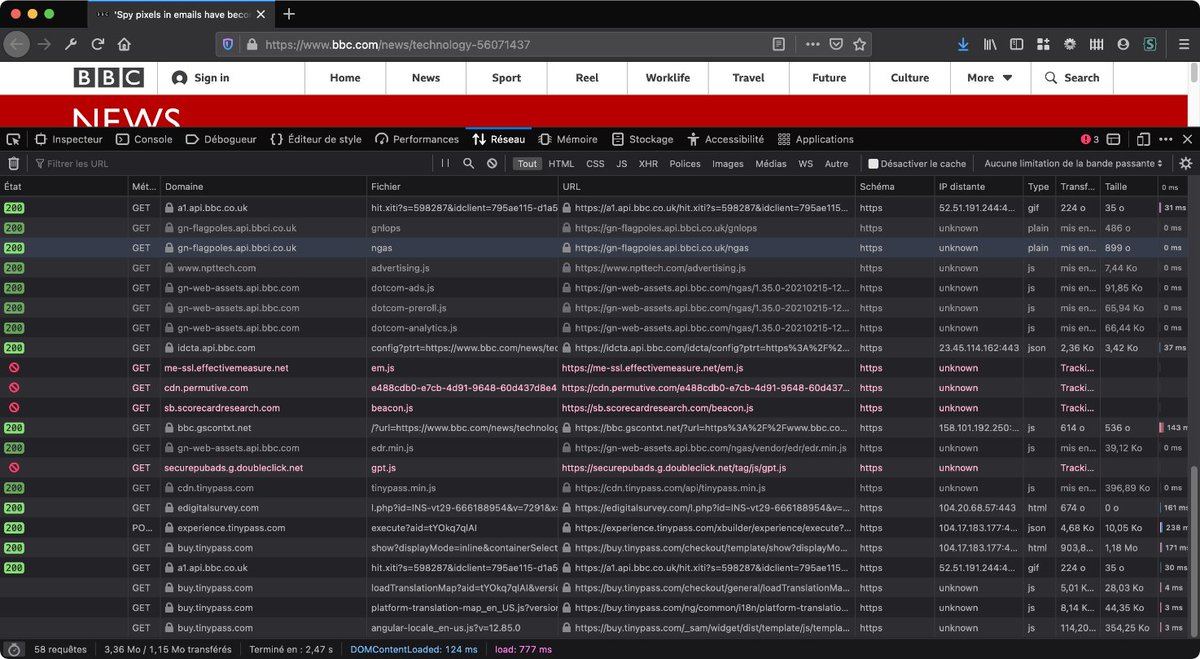This screenshot has height=659, width=1200.
Task: Open the network search magnifier
Action: tap(468, 163)
